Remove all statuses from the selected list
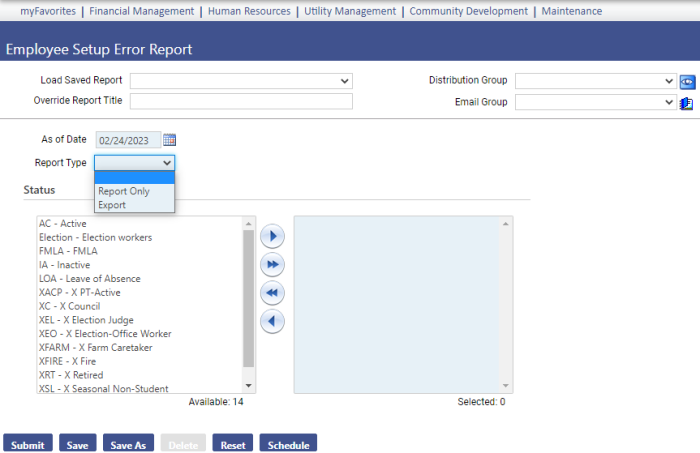Viewport: 700px width, 453px height. point(272,293)
